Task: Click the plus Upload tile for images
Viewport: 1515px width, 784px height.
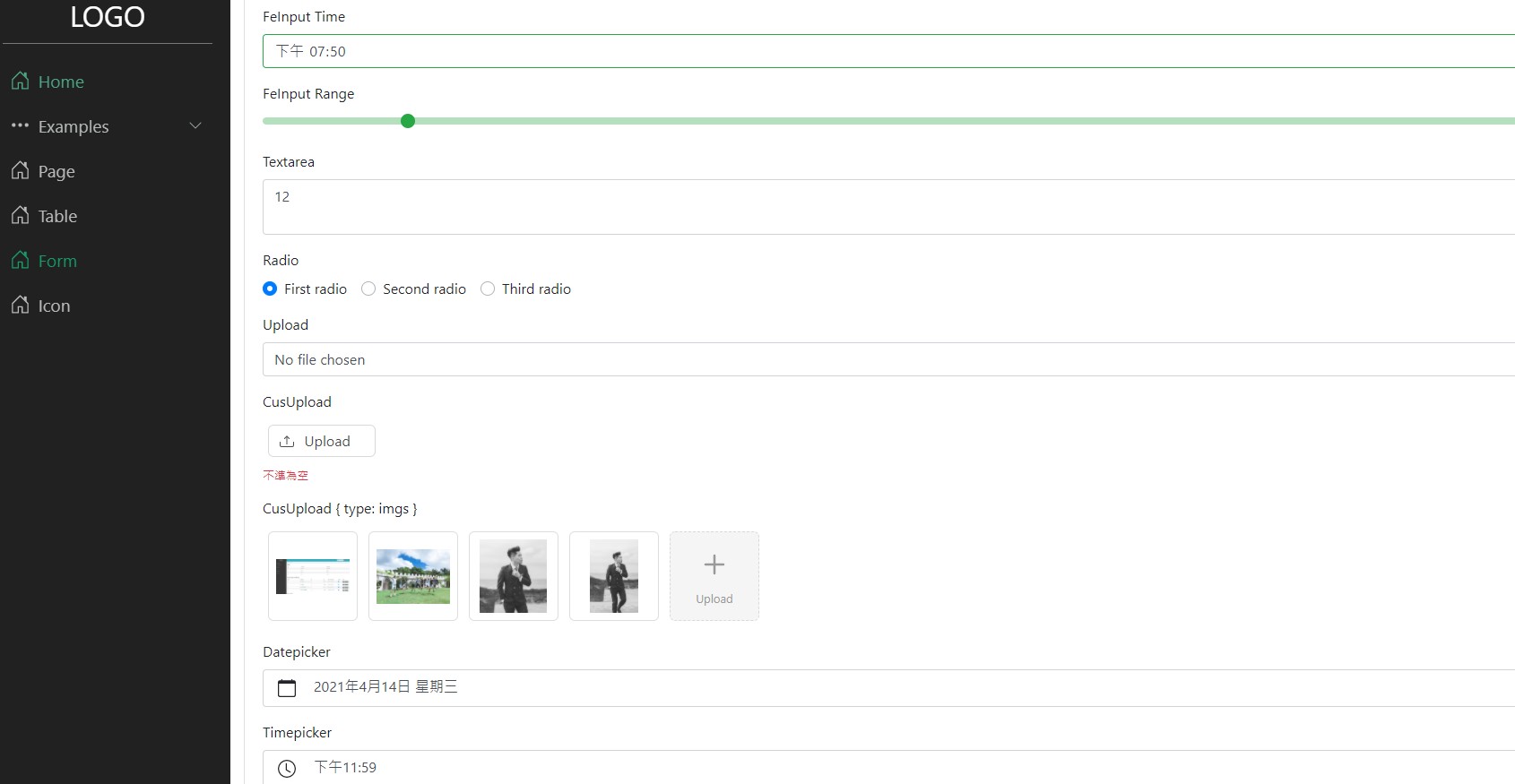Action: click(714, 576)
